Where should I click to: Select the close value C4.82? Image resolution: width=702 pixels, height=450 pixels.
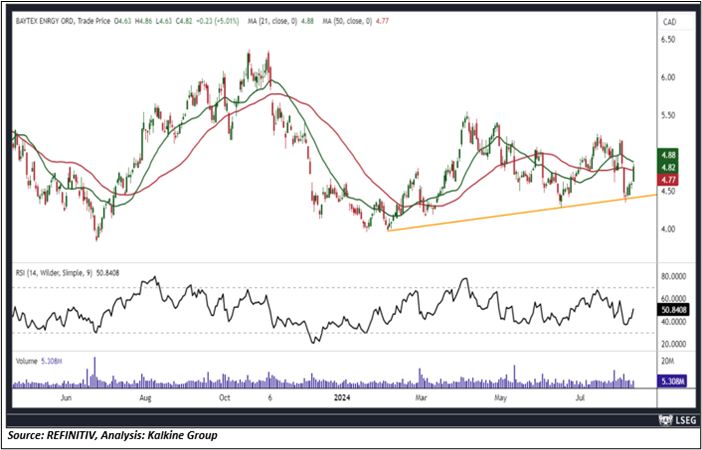(185, 21)
